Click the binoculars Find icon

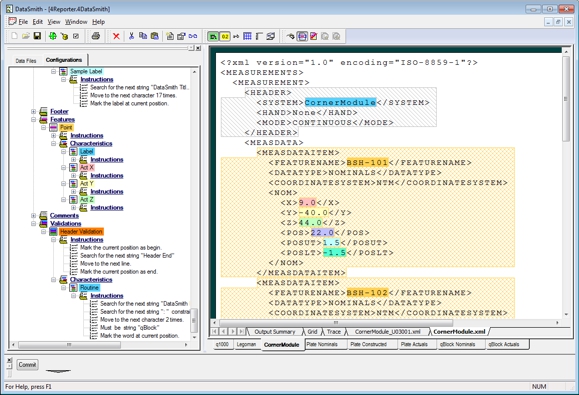(x=193, y=36)
